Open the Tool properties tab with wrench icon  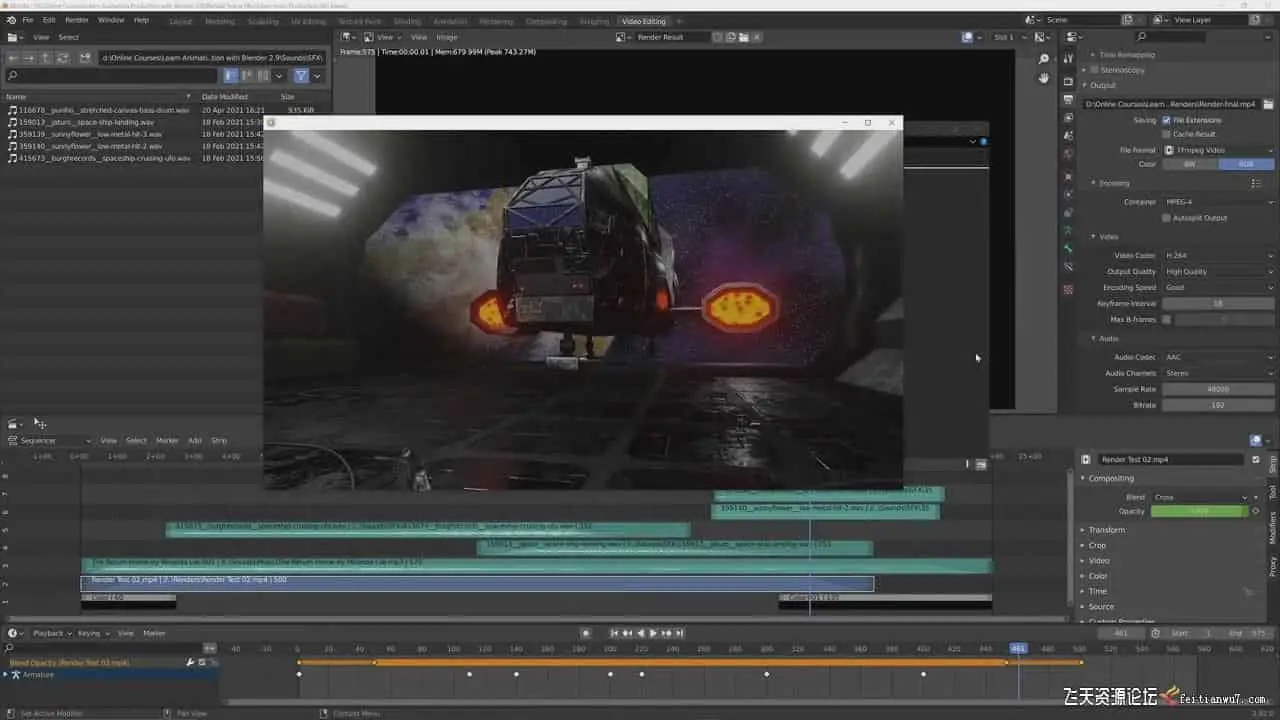click(x=1068, y=58)
